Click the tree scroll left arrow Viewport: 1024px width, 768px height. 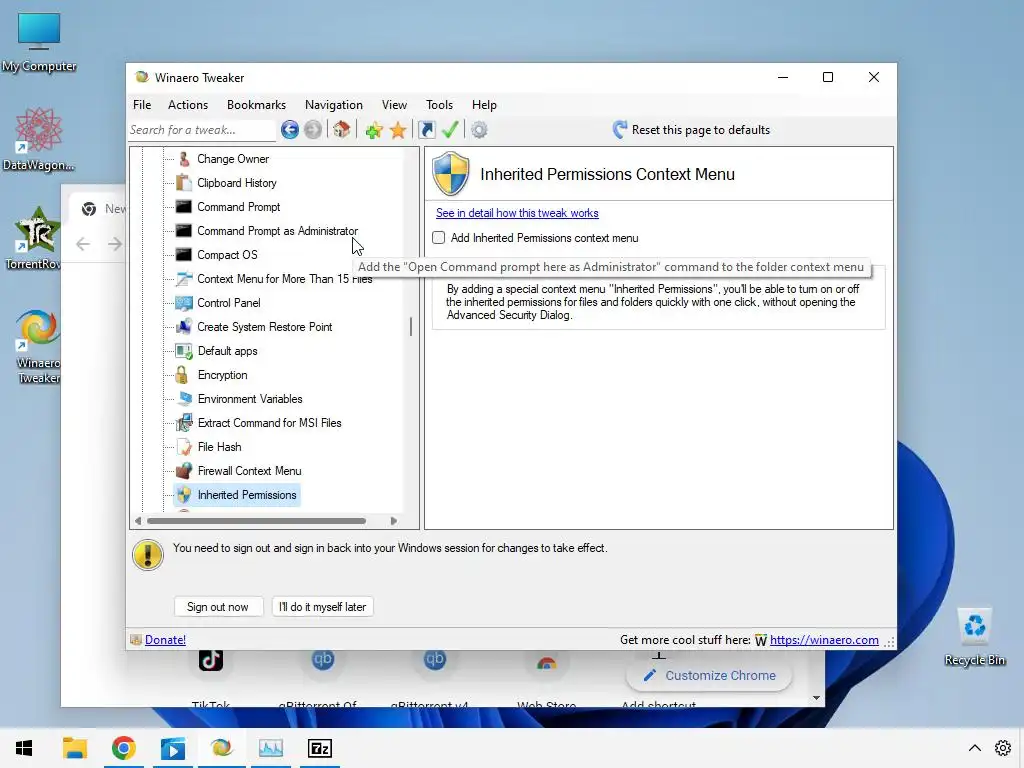coord(138,521)
